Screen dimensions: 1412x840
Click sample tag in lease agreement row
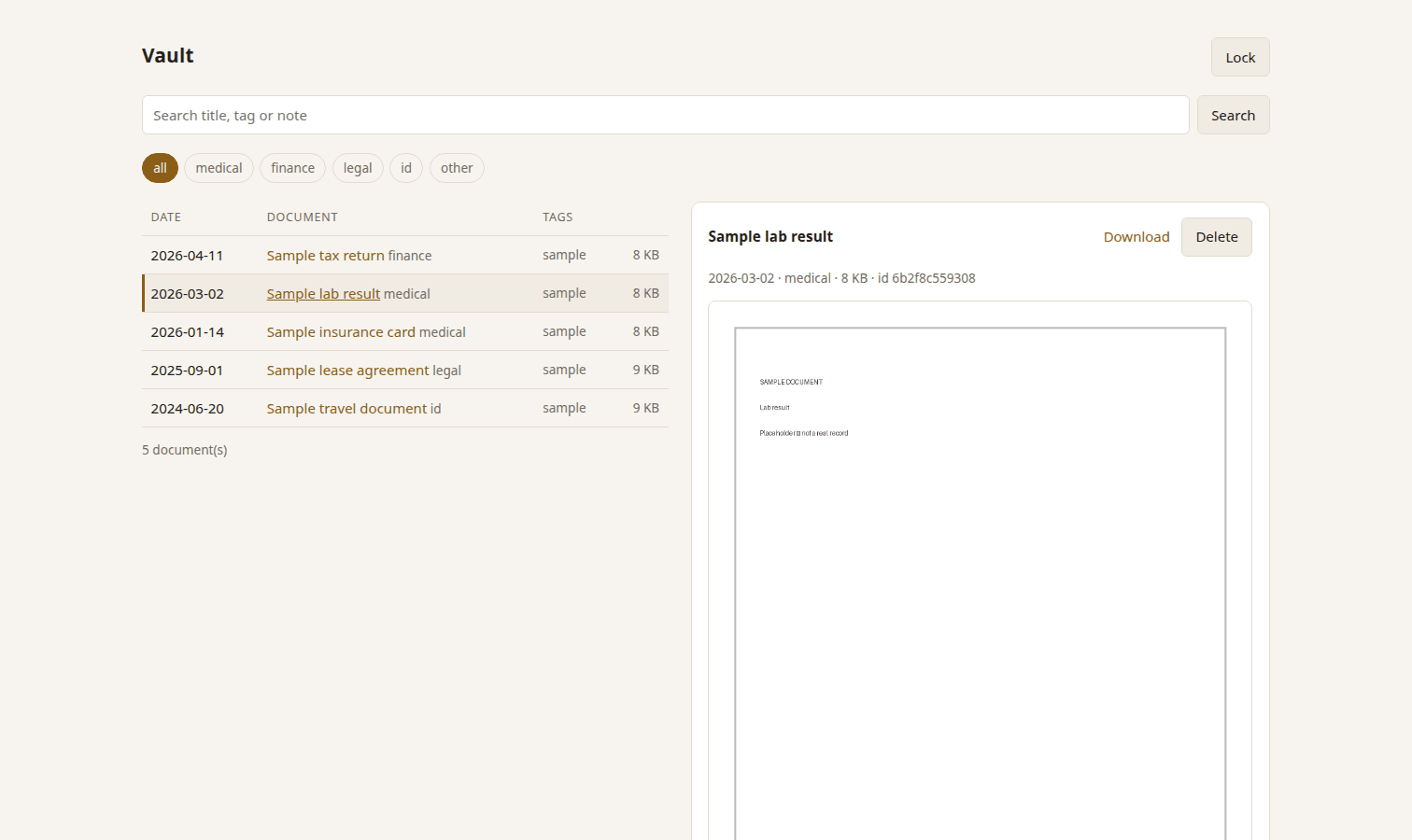point(564,370)
